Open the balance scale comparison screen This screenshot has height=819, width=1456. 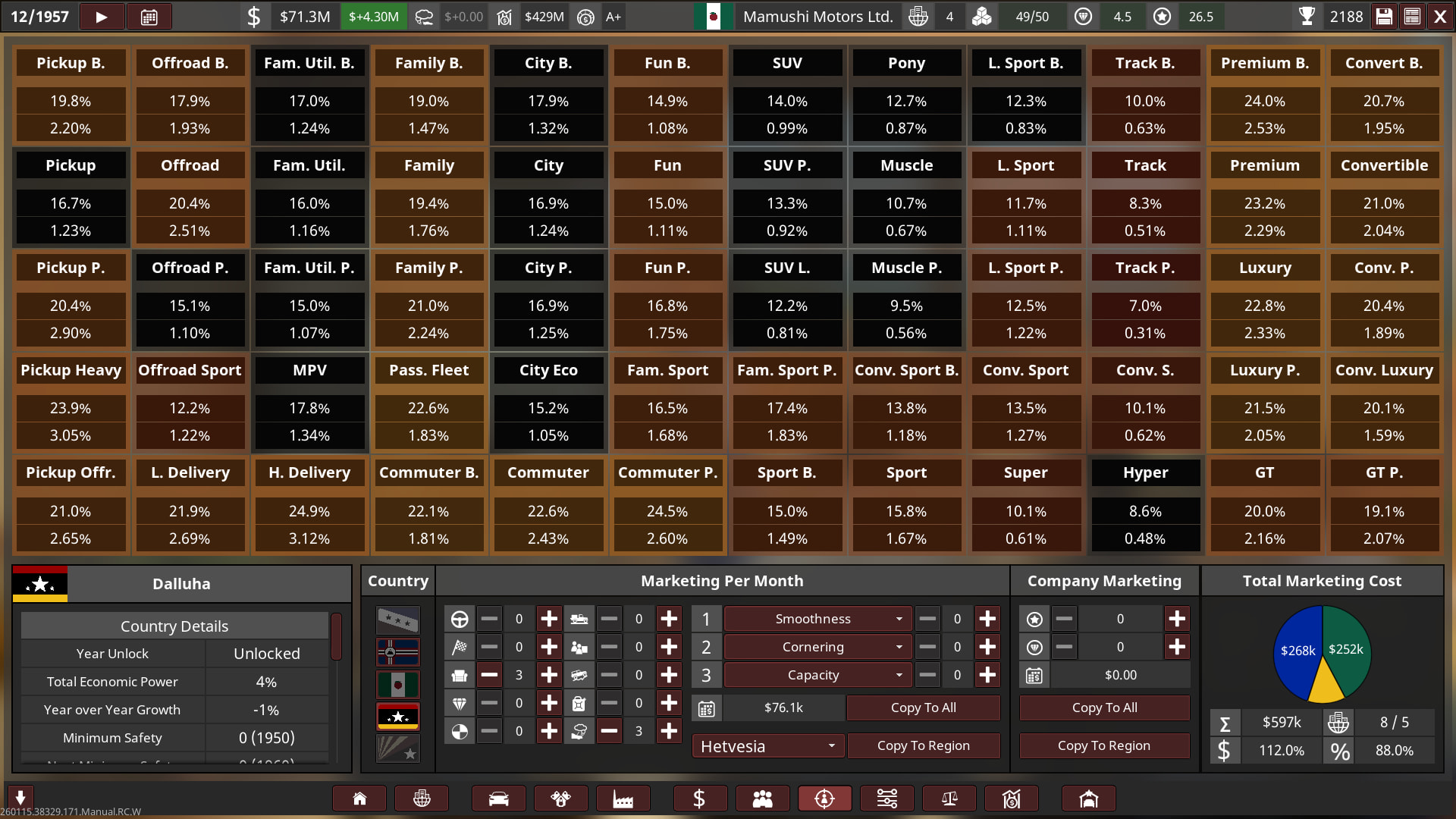point(949,799)
